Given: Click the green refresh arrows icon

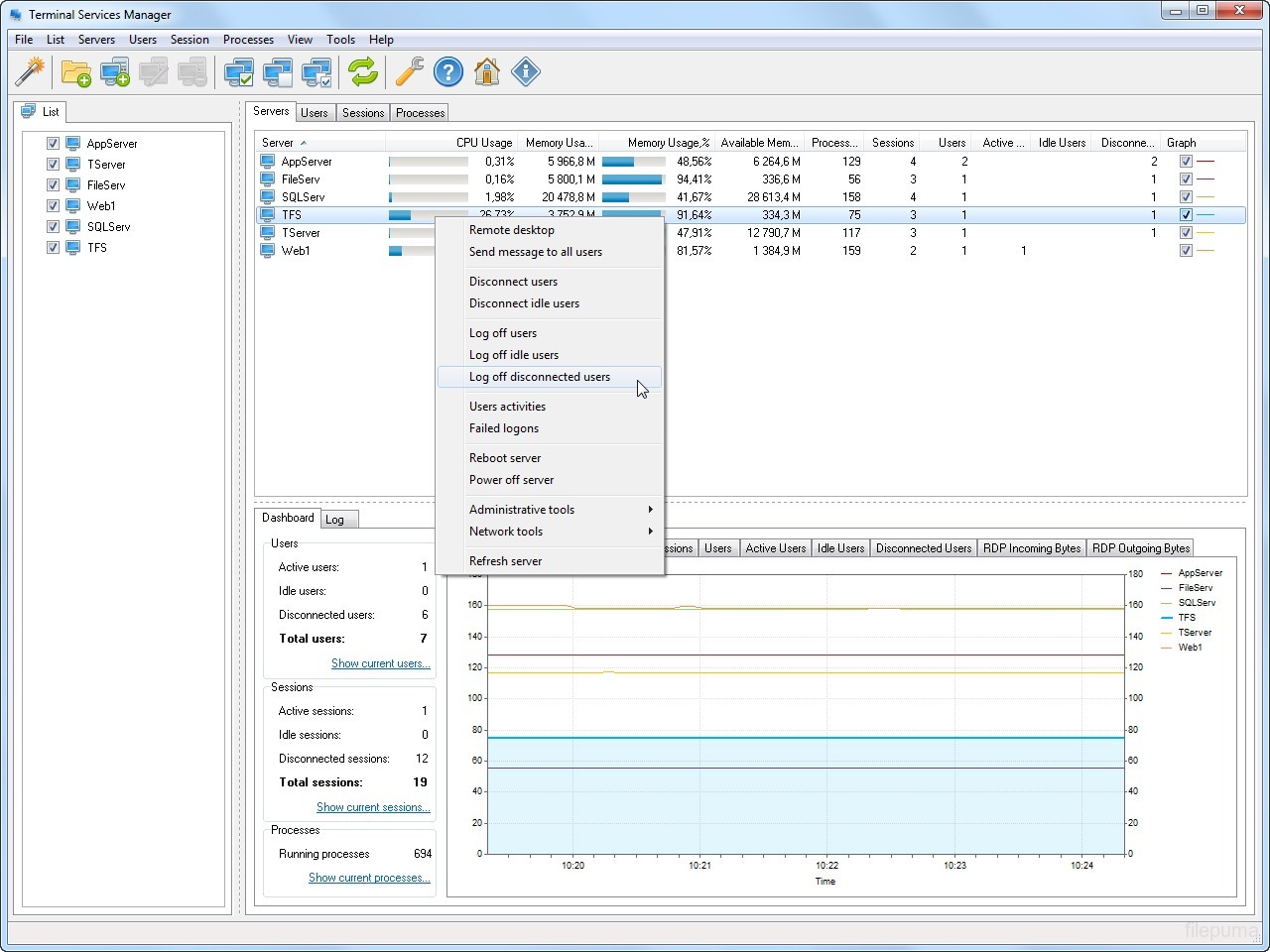Looking at the screenshot, I should pyautogui.click(x=363, y=71).
